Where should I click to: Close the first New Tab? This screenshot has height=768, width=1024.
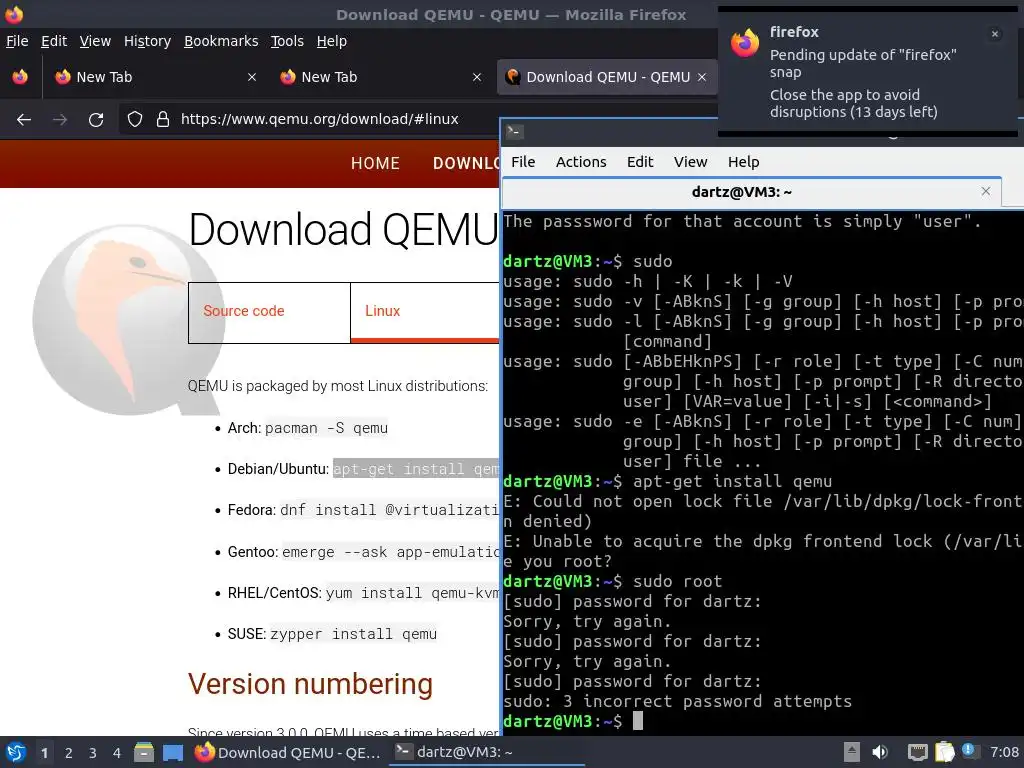pyautogui.click(x=251, y=77)
